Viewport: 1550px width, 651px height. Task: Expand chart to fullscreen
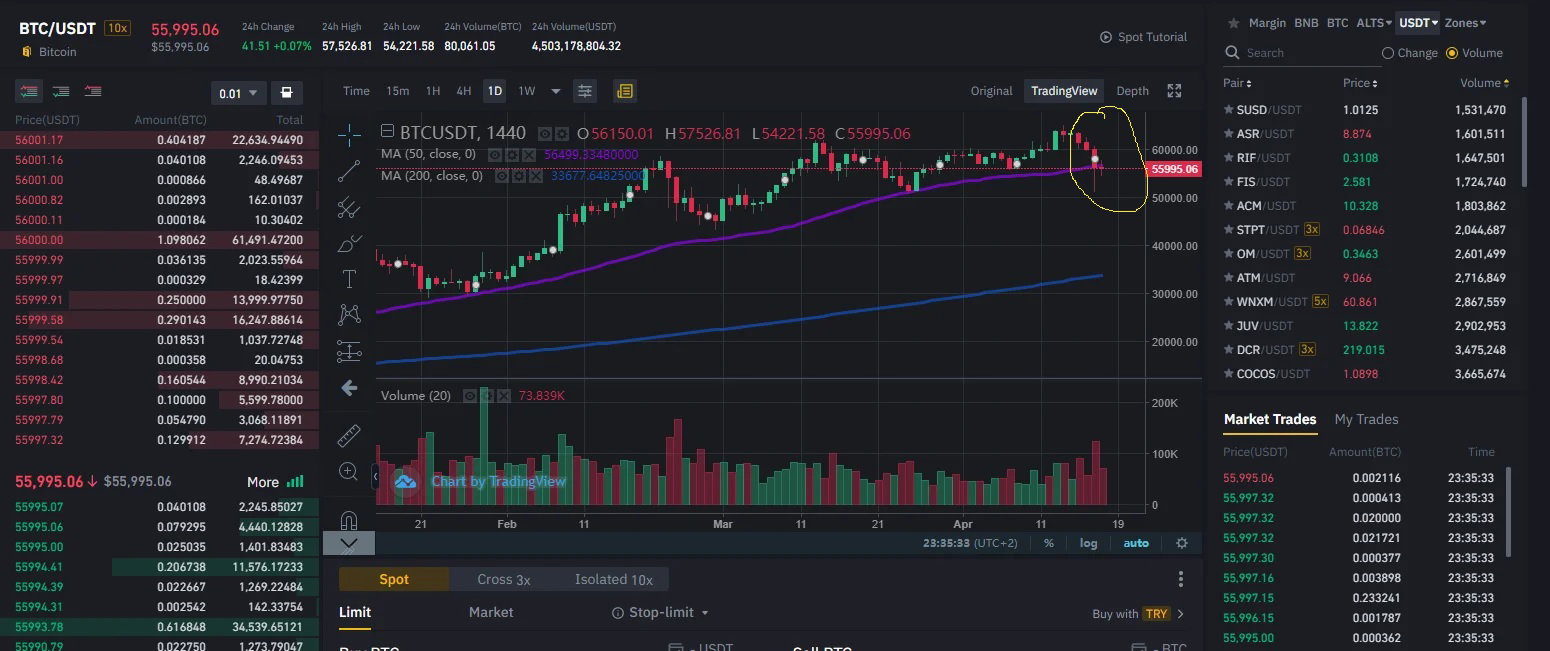click(1175, 91)
